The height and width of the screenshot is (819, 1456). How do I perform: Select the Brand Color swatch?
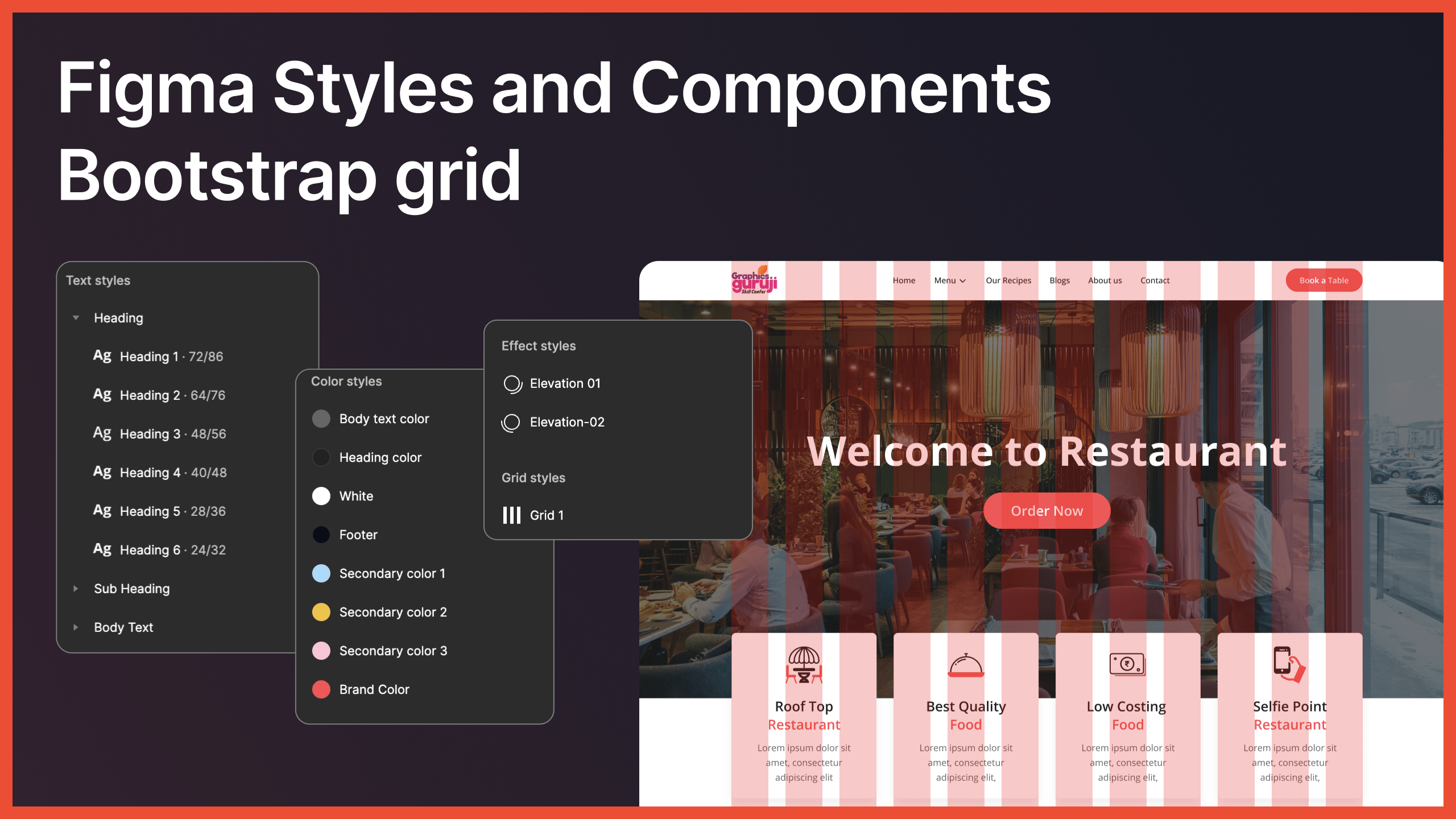click(321, 689)
